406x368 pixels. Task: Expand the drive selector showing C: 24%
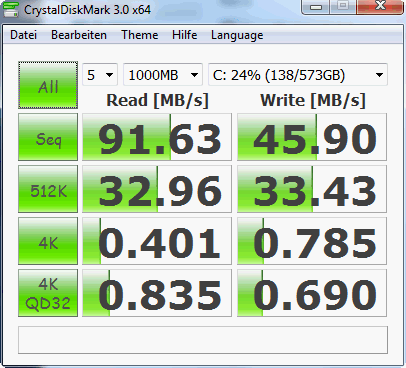click(298, 75)
